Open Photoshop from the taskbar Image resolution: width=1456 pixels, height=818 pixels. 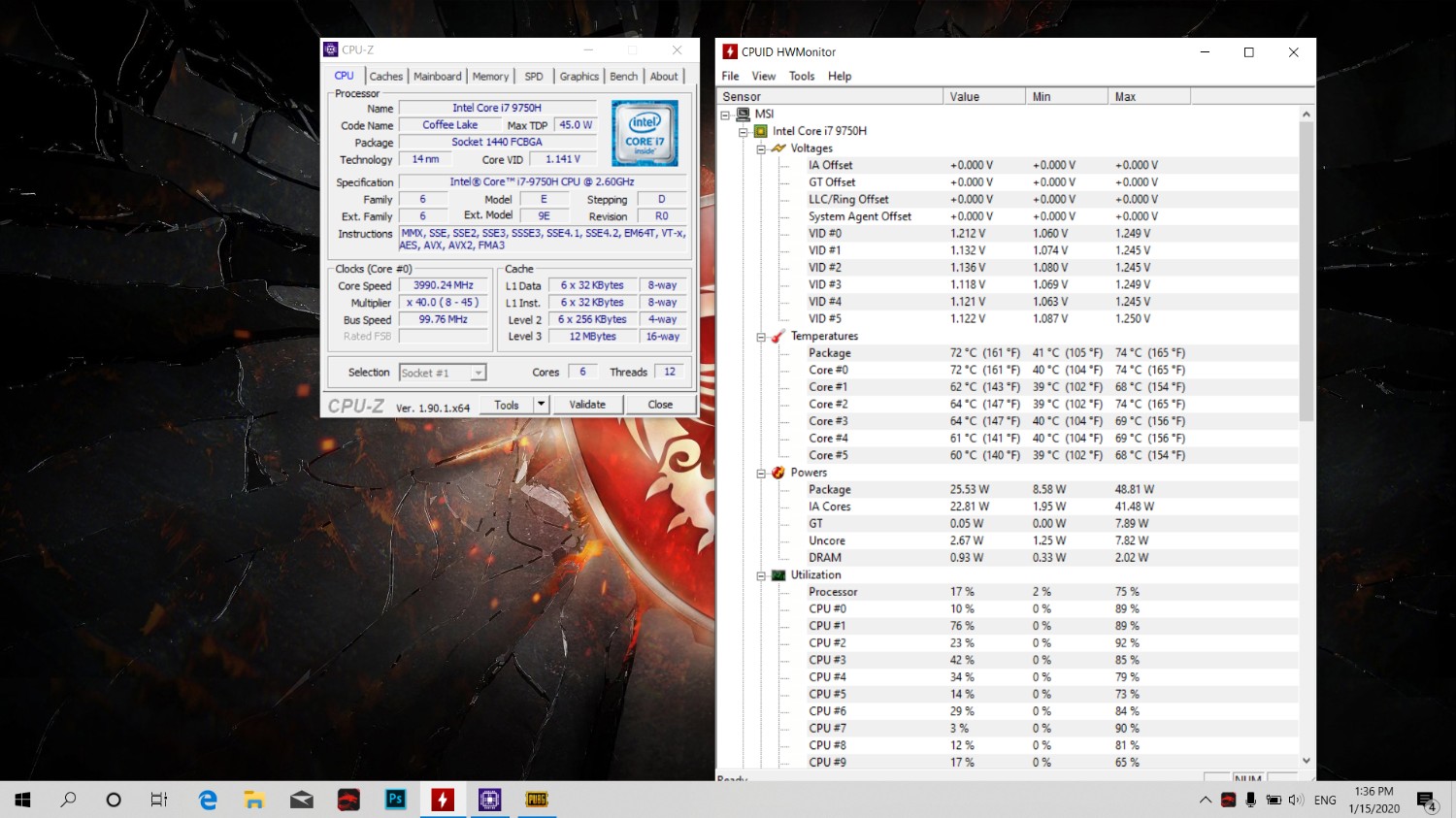pos(395,800)
